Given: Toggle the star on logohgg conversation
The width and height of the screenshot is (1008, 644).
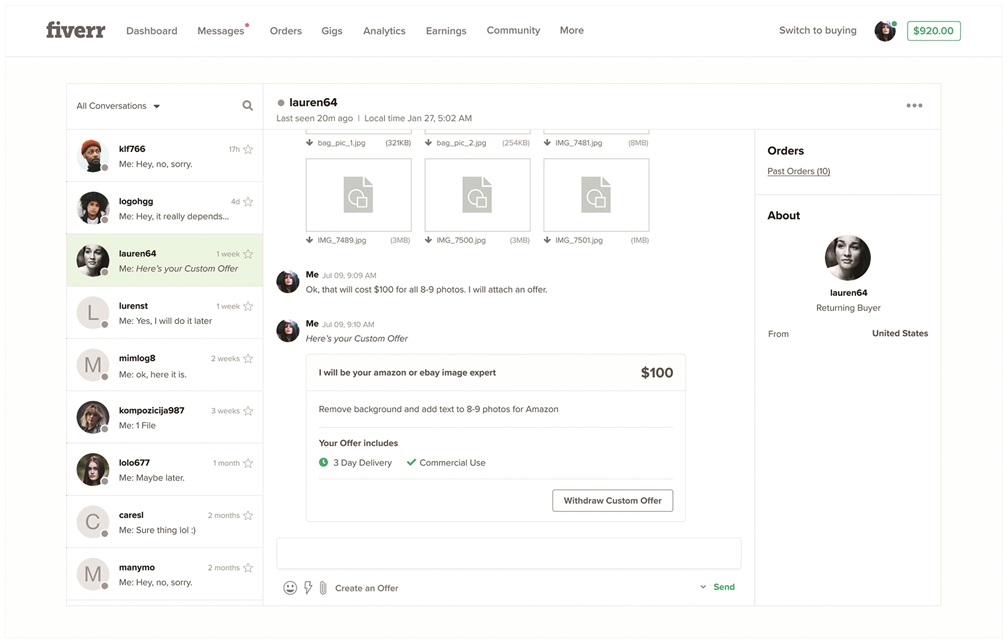Looking at the screenshot, I should (x=248, y=202).
